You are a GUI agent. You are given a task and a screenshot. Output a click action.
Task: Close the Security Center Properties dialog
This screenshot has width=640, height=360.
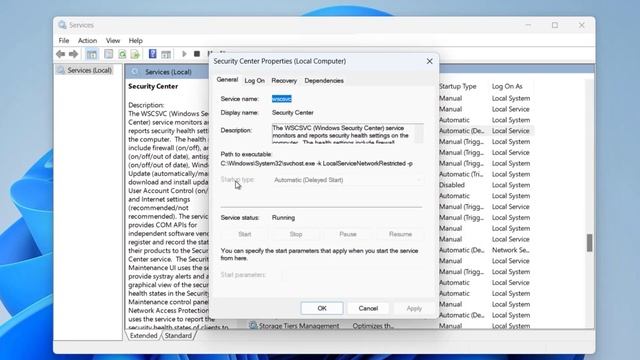(x=429, y=61)
